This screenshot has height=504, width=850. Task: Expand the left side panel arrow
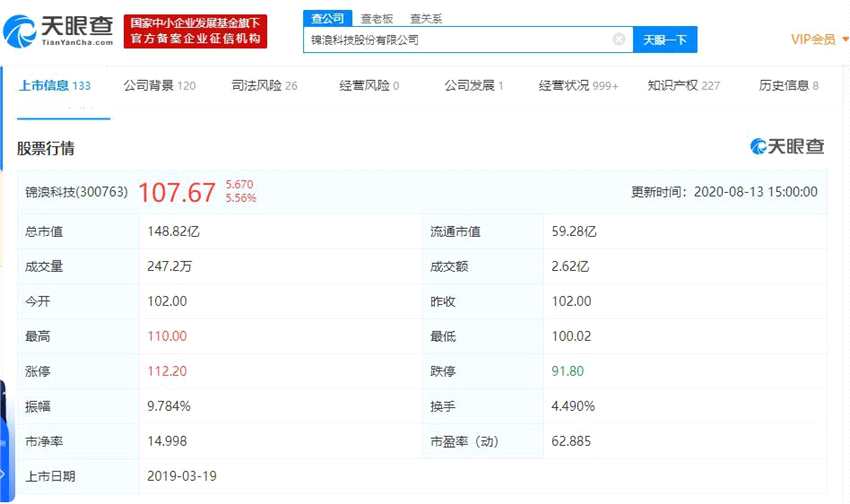tap(3, 474)
